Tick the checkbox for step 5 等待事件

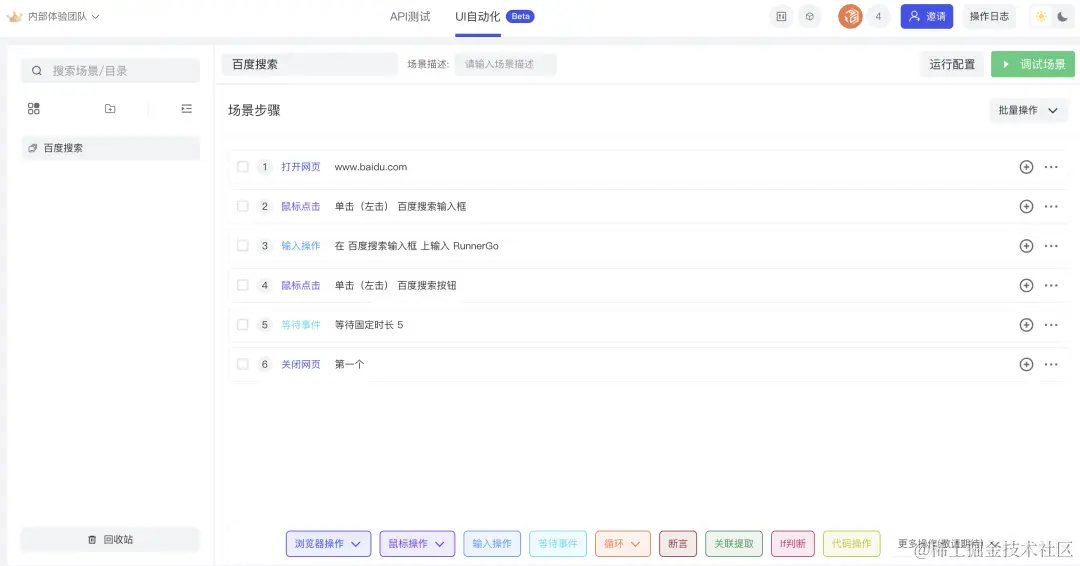click(x=242, y=324)
